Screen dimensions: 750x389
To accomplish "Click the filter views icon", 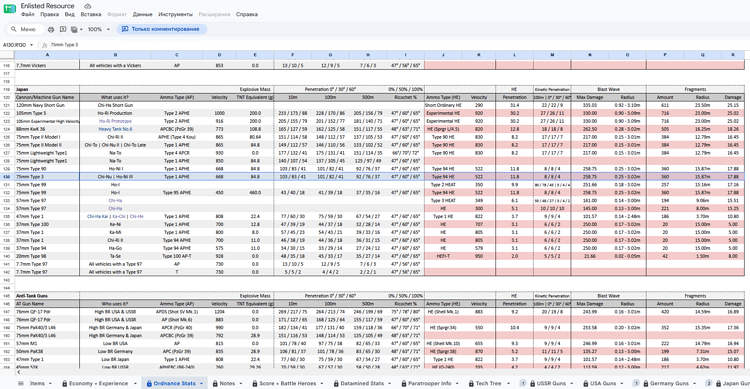I will point(74,29).
